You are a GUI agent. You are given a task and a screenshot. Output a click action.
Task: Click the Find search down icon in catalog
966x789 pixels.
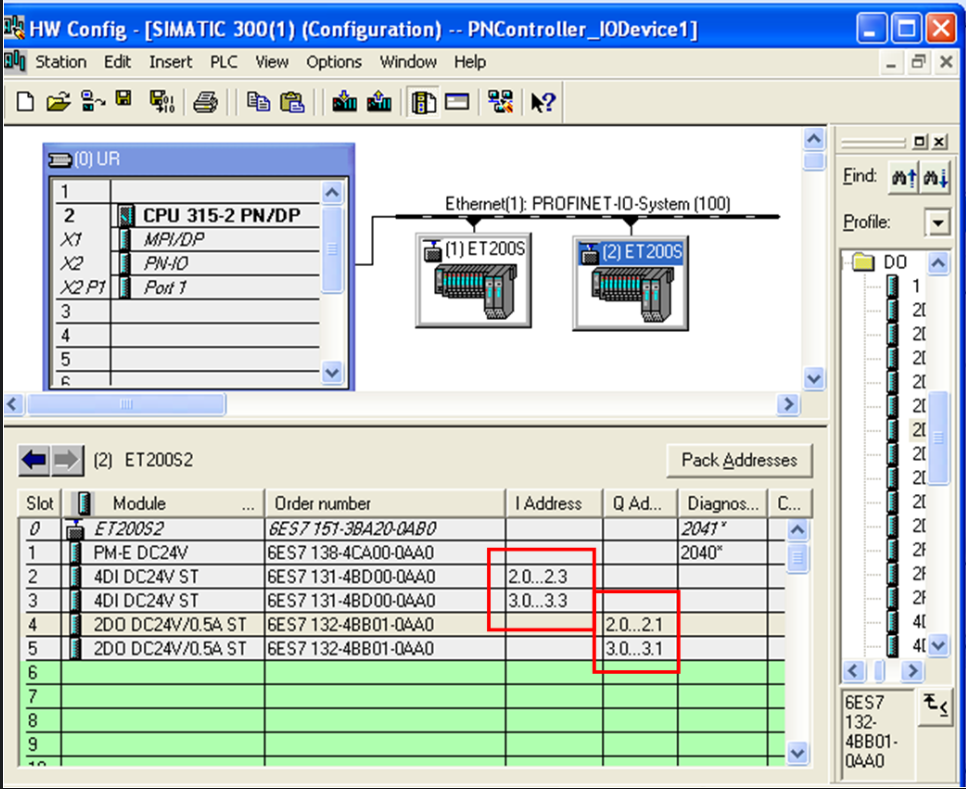pos(935,178)
